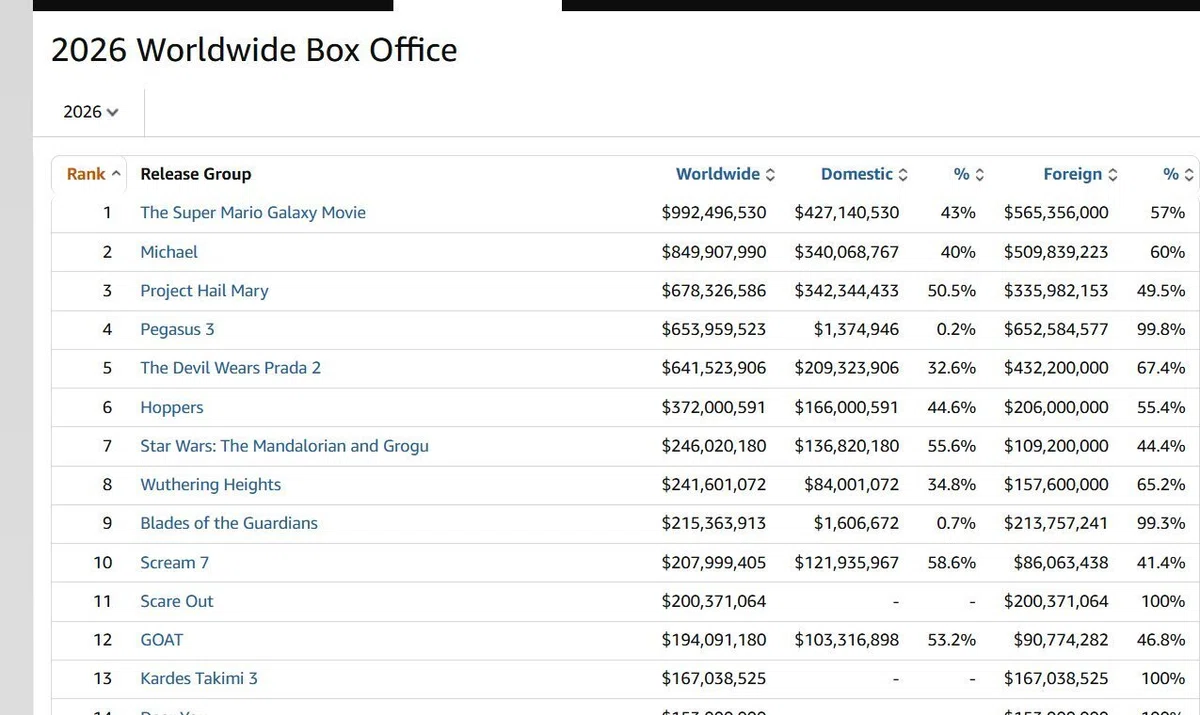View Project Hail Mary details
Viewport: 1200px width, 715px height.
pyautogui.click(x=204, y=291)
